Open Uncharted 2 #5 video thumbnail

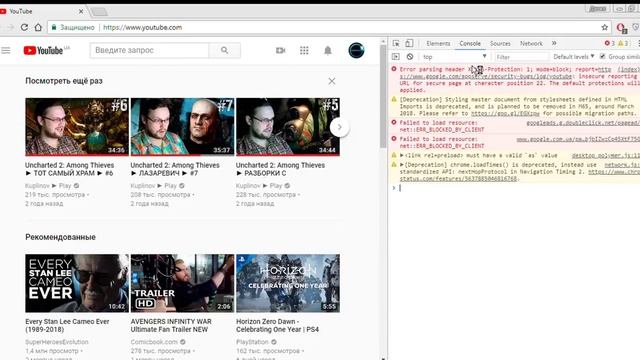tap(288, 127)
